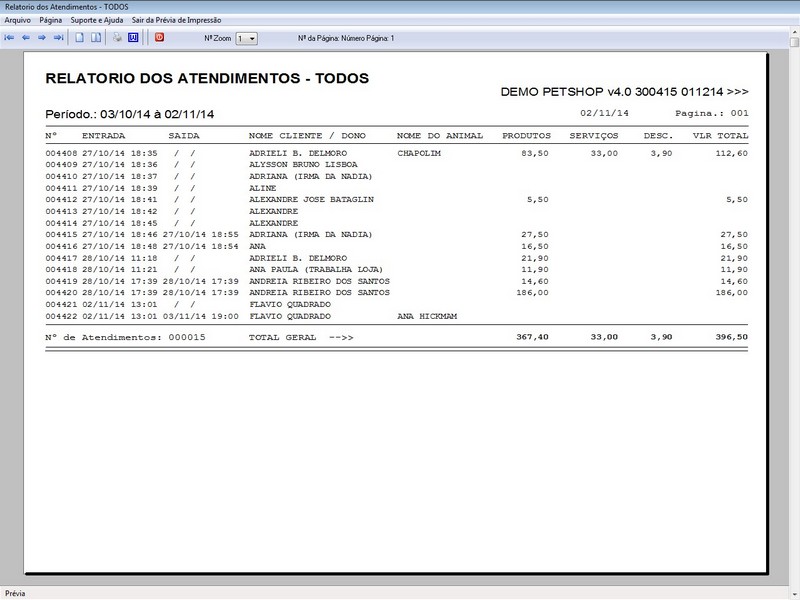Export report to Word using the W icon
800x600 pixels.
tap(134, 38)
